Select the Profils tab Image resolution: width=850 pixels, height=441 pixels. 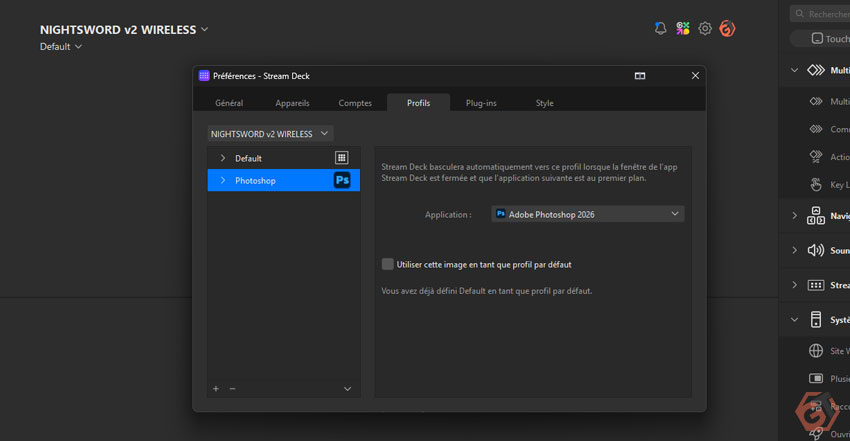[418, 102]
